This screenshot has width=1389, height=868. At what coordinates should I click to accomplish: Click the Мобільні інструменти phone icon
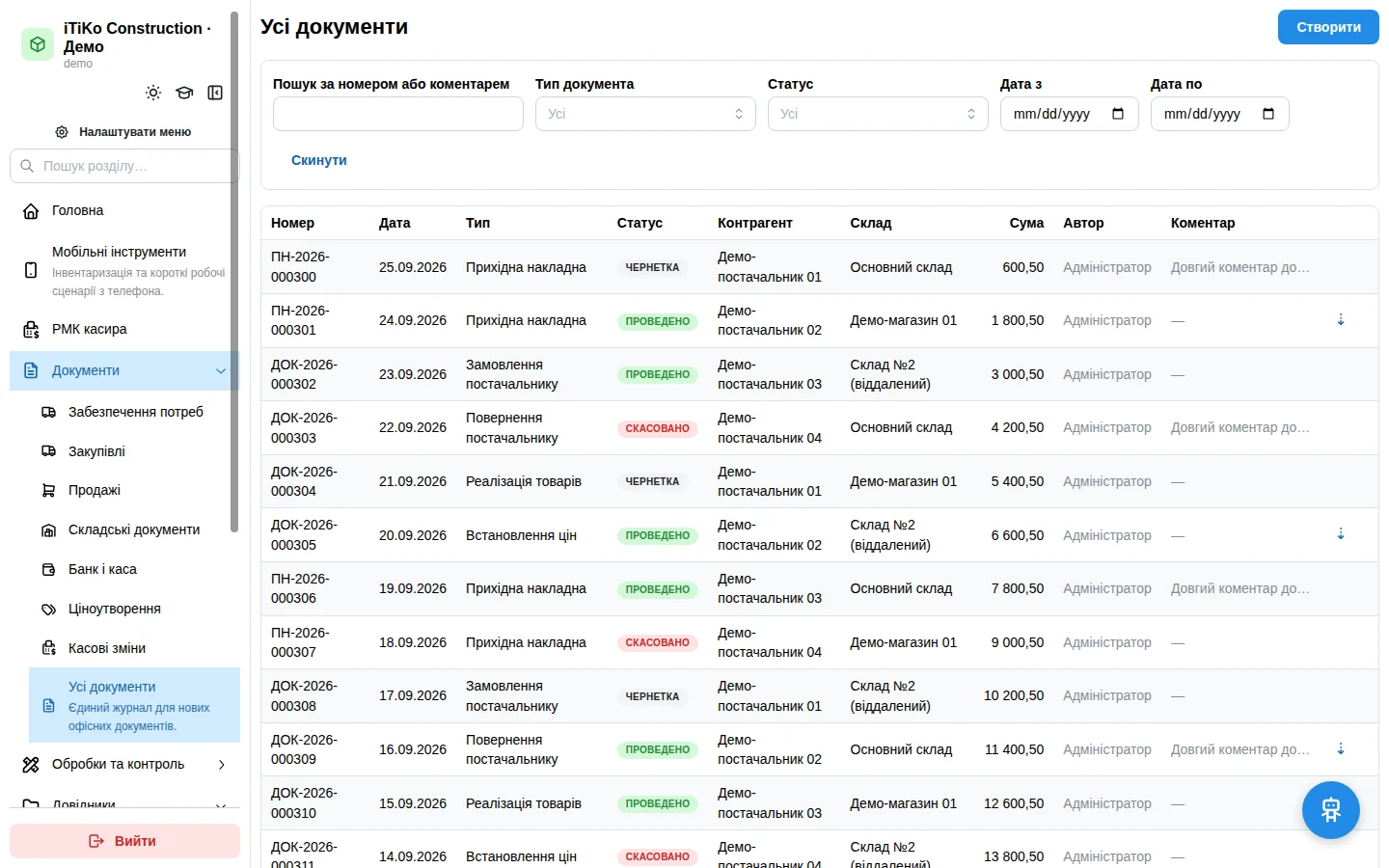pos(31,270)
